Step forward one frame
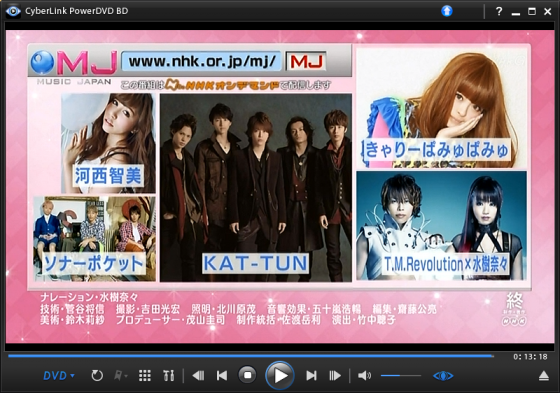 pyautogui.click(x=335, y=375)
